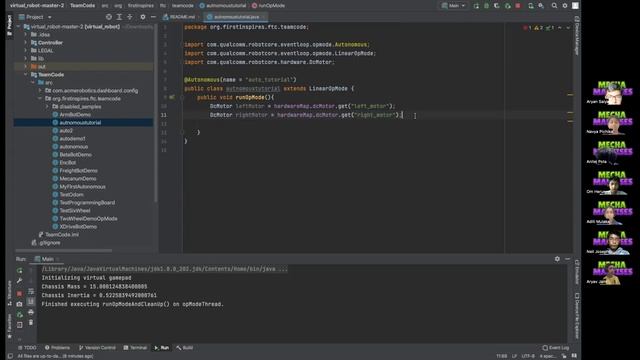This screenshot has height=360, width=640.
Task: Expand disabled_samples package
Action: pos(47,107)
